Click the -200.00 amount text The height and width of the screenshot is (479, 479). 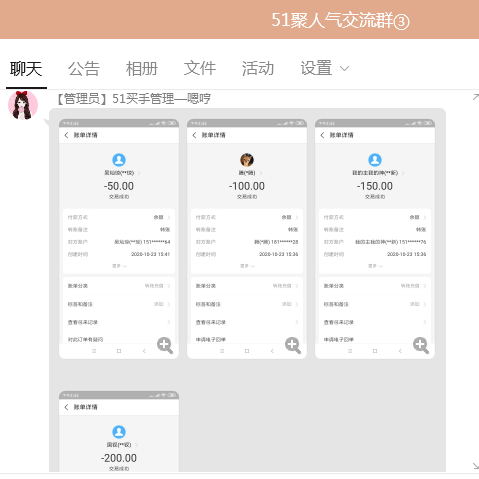[119, 458]
